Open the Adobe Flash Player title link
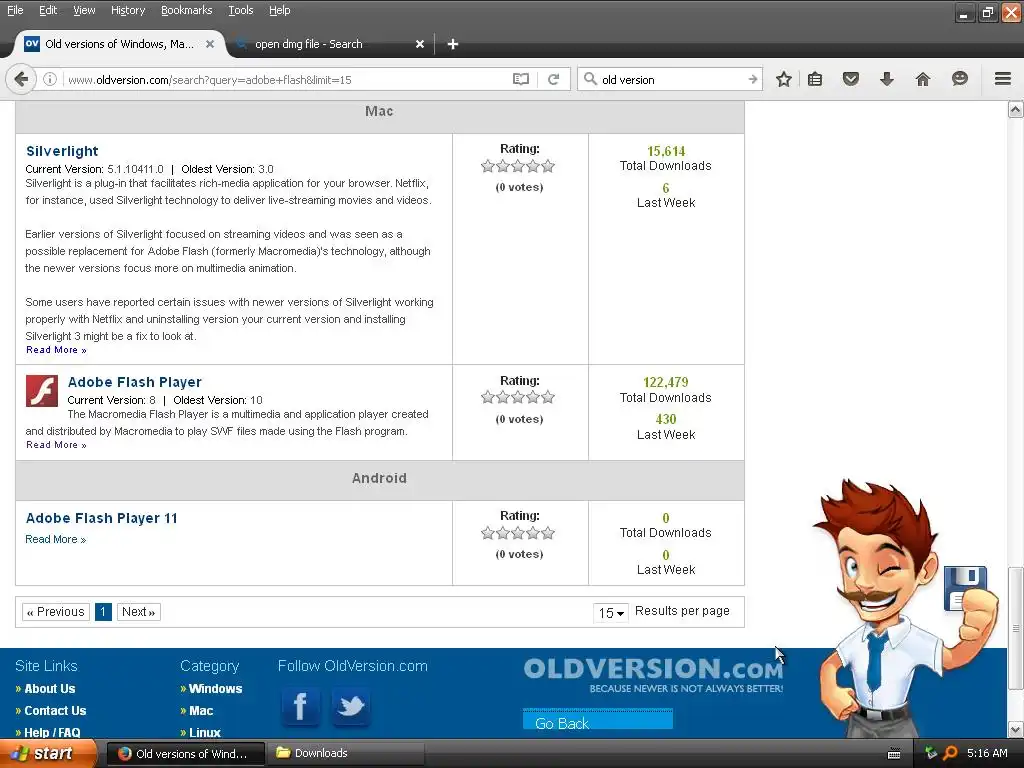The width and height of the screenshot is (1024, 768). click(135, 382)
